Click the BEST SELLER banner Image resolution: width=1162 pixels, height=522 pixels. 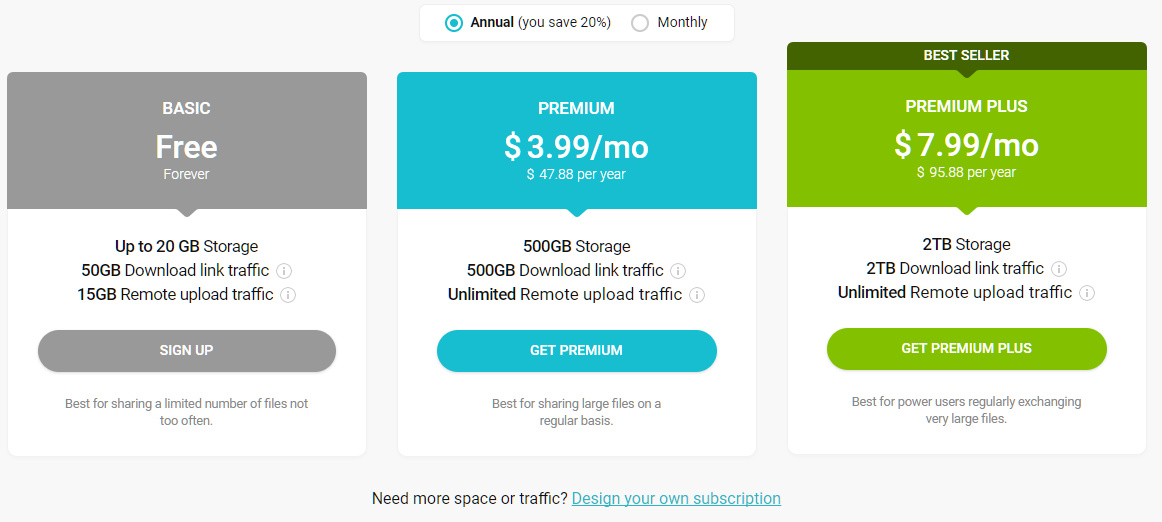966,56
